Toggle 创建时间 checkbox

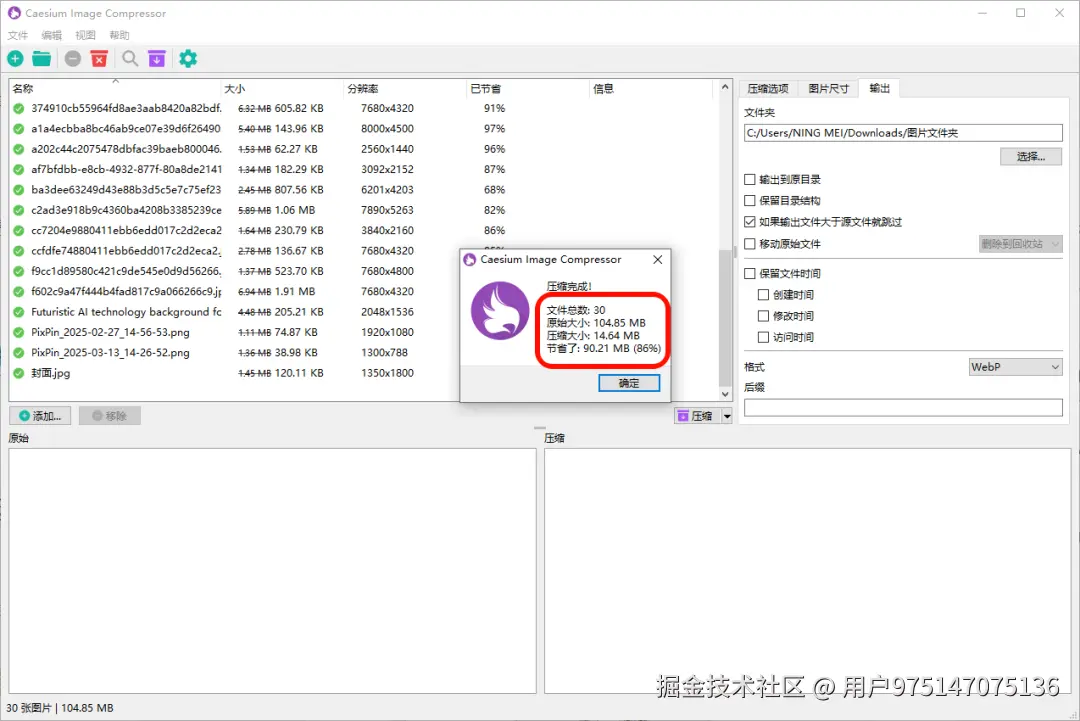[763, 295]
